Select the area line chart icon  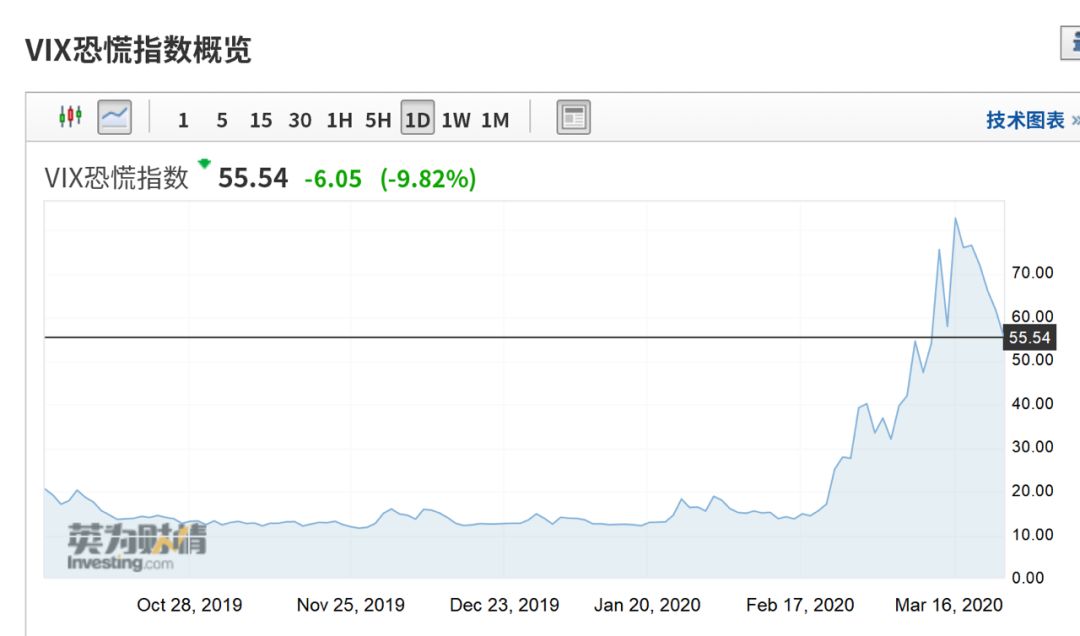coord(114,118)
